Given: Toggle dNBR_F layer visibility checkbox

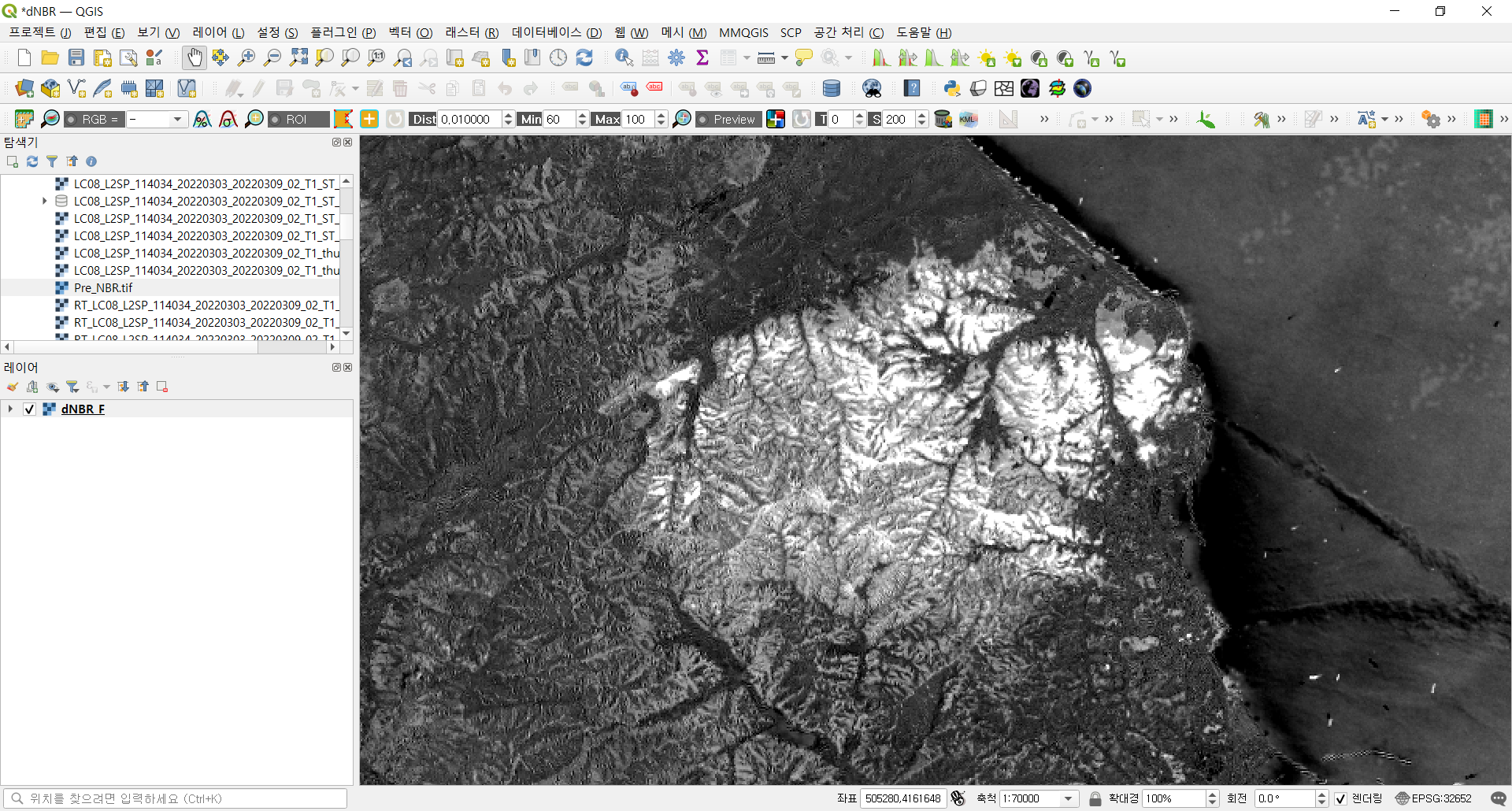Looking at the screenshot, I should click(x=29, y=409).
